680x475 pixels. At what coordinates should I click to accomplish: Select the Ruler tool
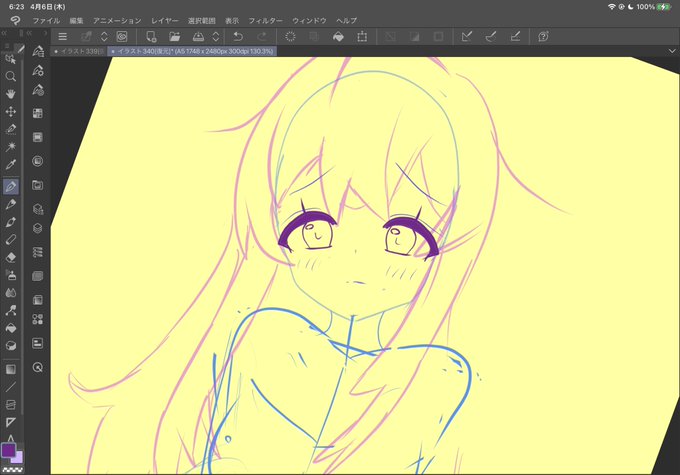coord(10,422)
